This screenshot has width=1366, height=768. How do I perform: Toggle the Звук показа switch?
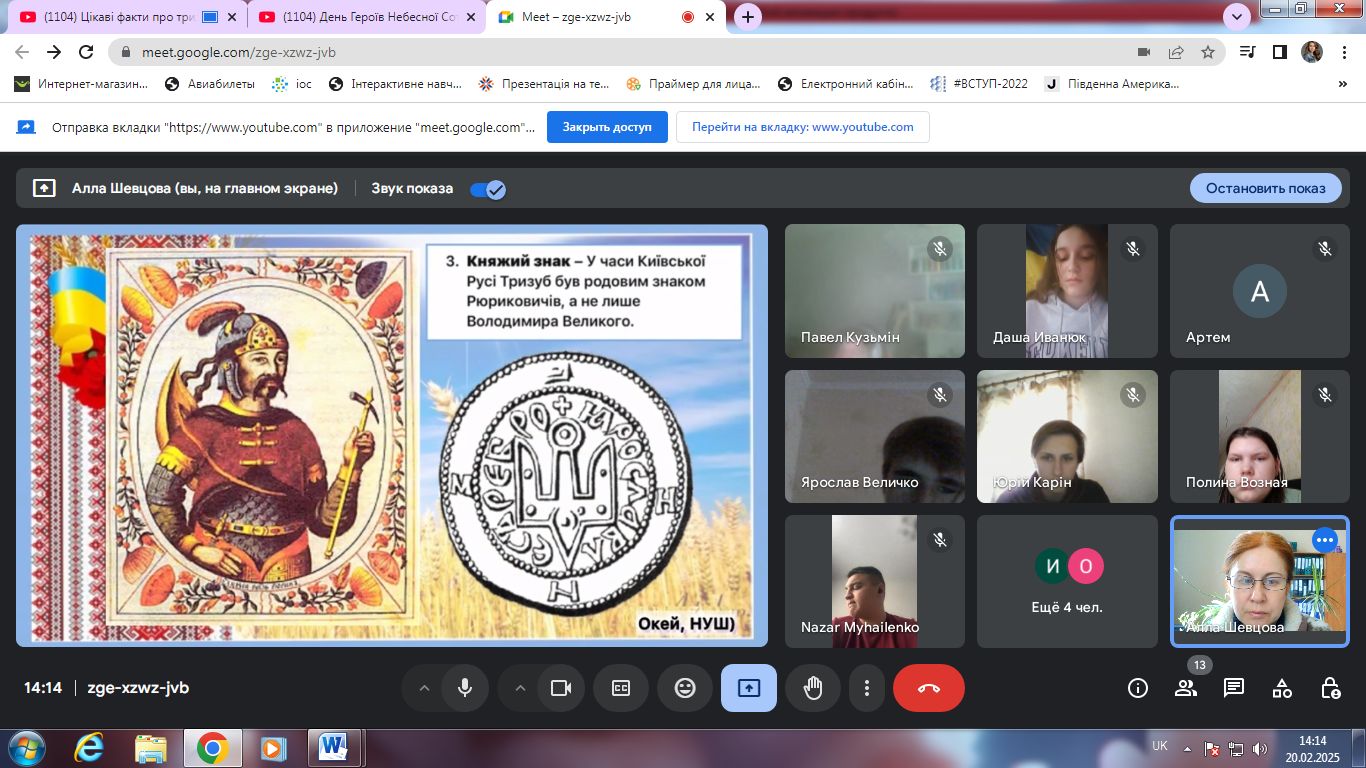coord(488,189)
